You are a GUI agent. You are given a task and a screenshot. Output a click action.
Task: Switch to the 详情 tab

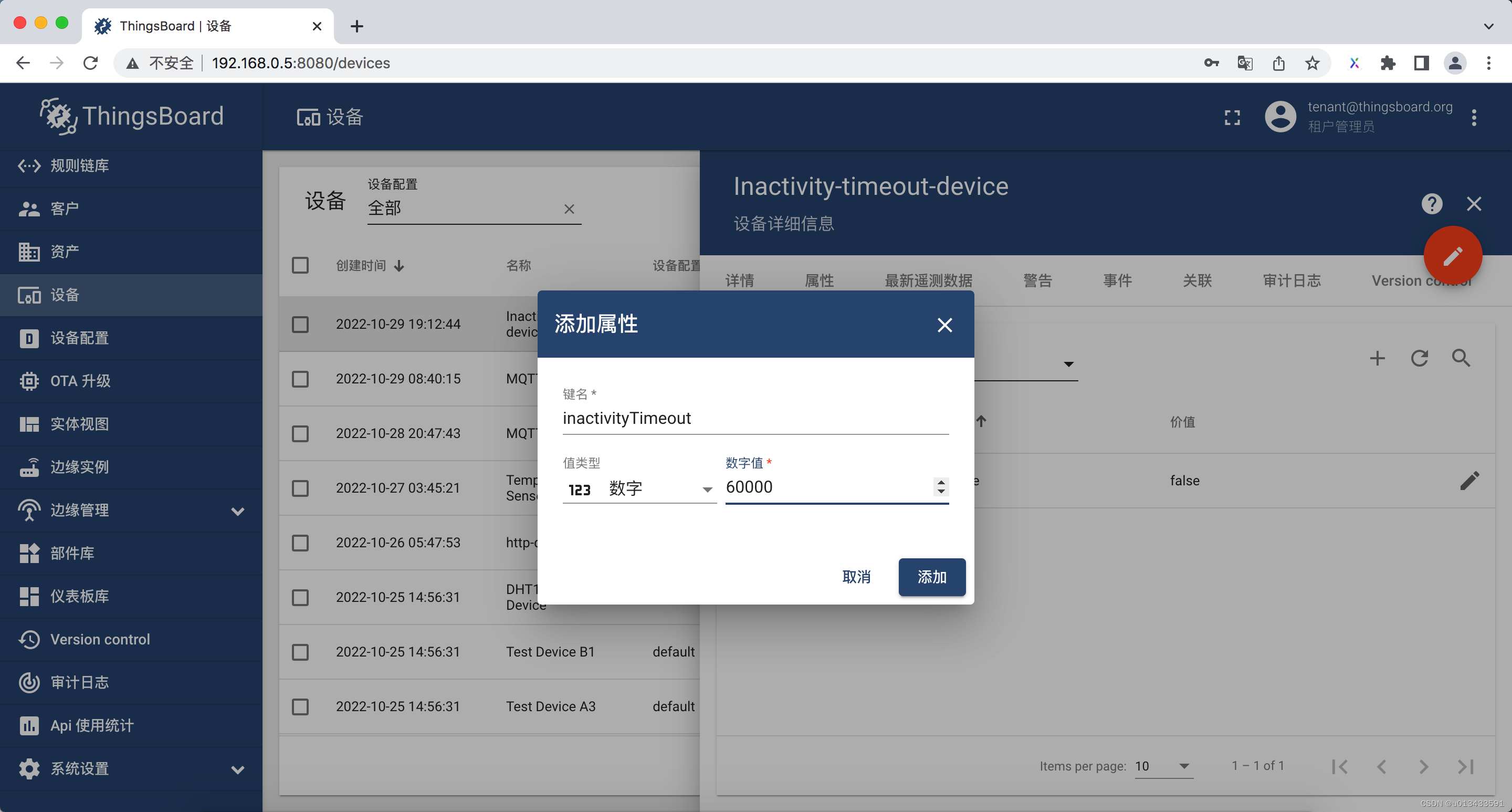(739, 280)
